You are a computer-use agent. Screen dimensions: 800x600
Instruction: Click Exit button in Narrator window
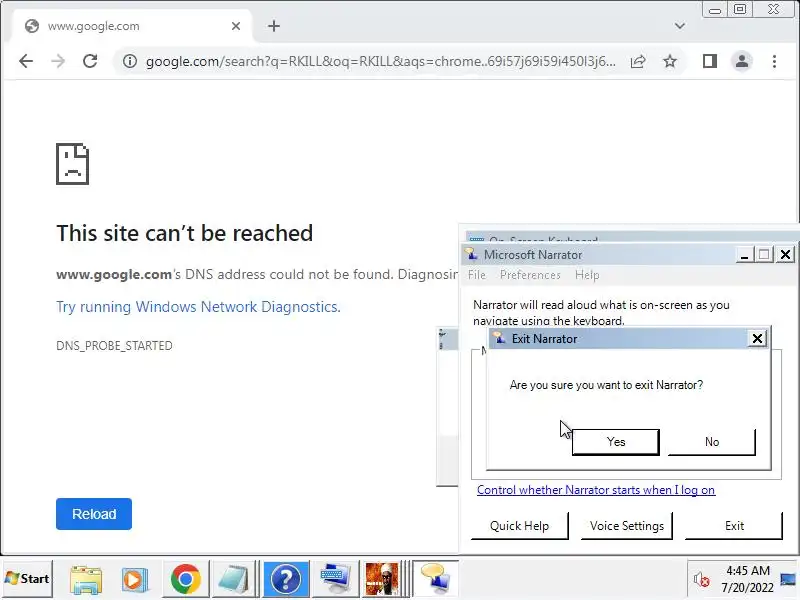tap(734, 526)
